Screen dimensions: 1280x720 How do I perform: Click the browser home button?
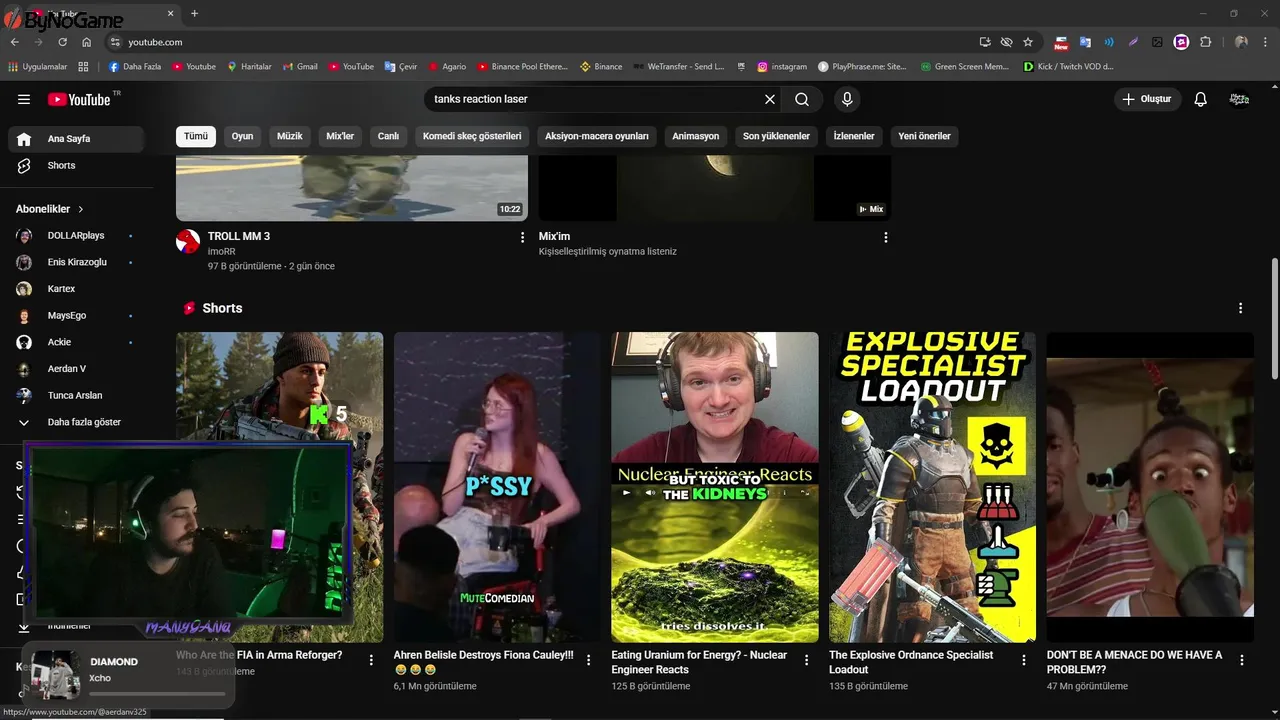pos(87,42)
